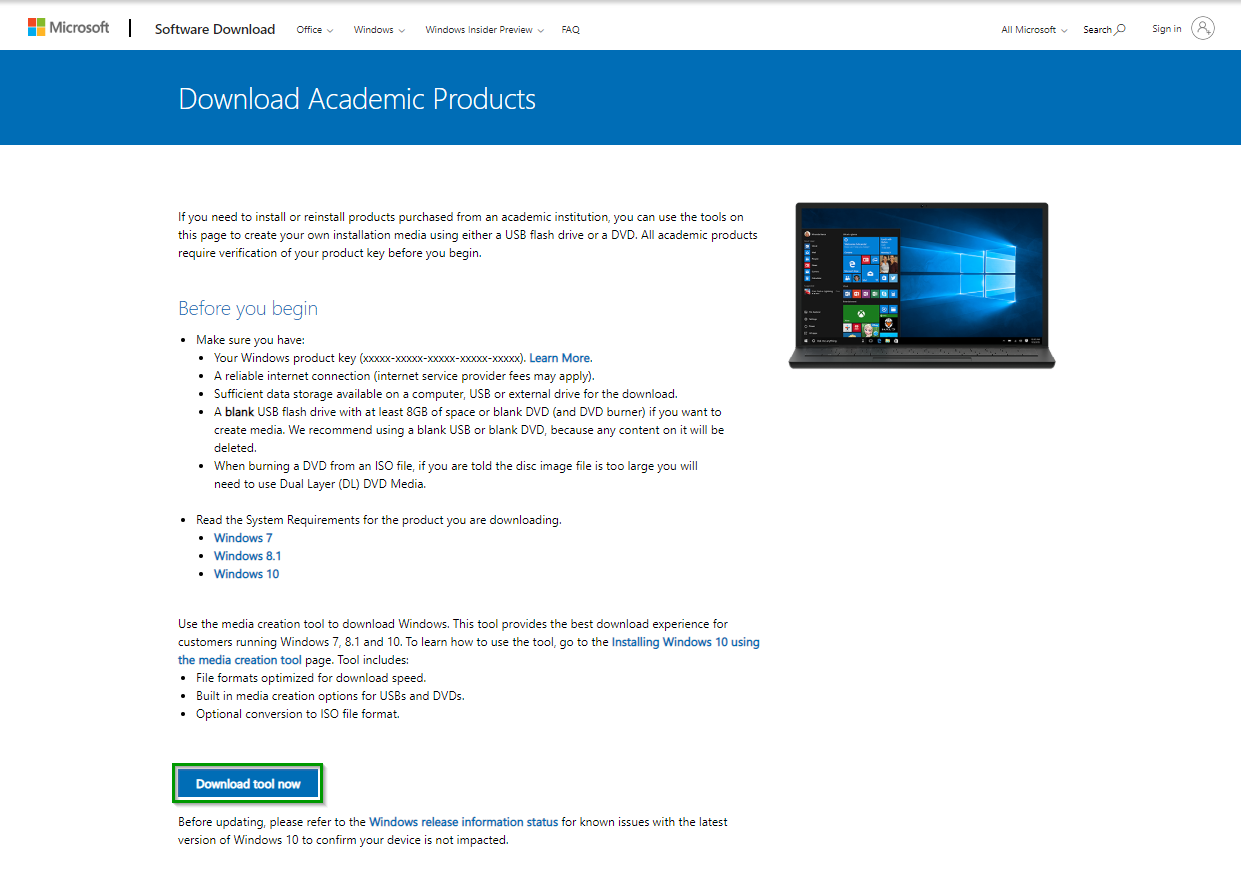Image resolution: width=1241 pixels, height=869 pixels.
Task: Open Windows Insider Preview dropdown
Action: click(x=484, y=30)
